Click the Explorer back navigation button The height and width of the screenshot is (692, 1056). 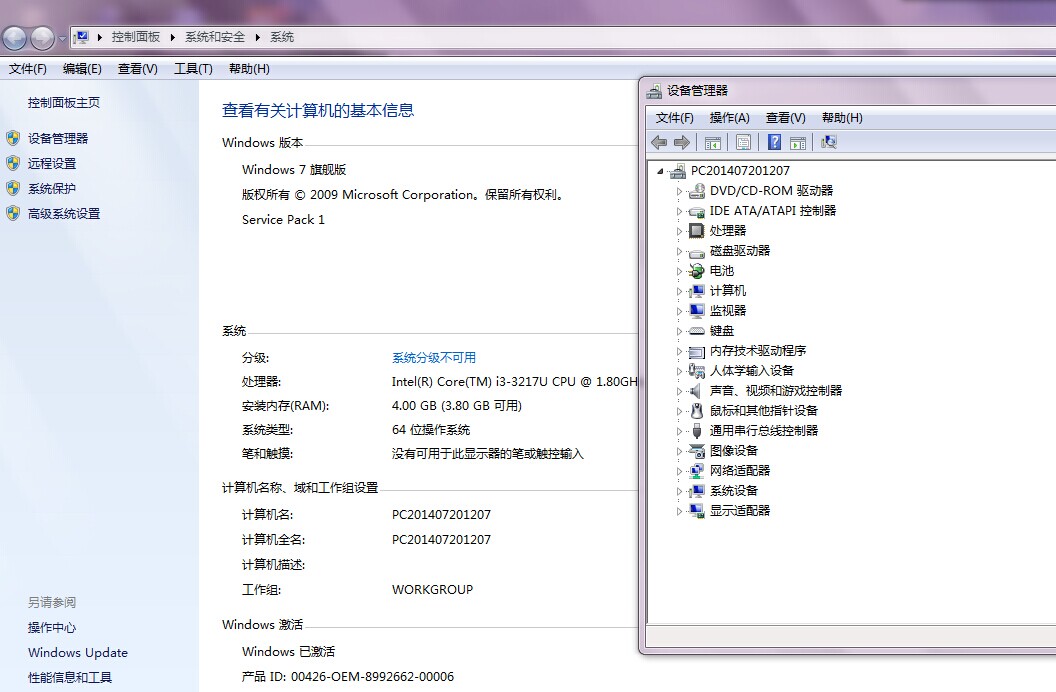pyautogui.click(x=14, y=38)
